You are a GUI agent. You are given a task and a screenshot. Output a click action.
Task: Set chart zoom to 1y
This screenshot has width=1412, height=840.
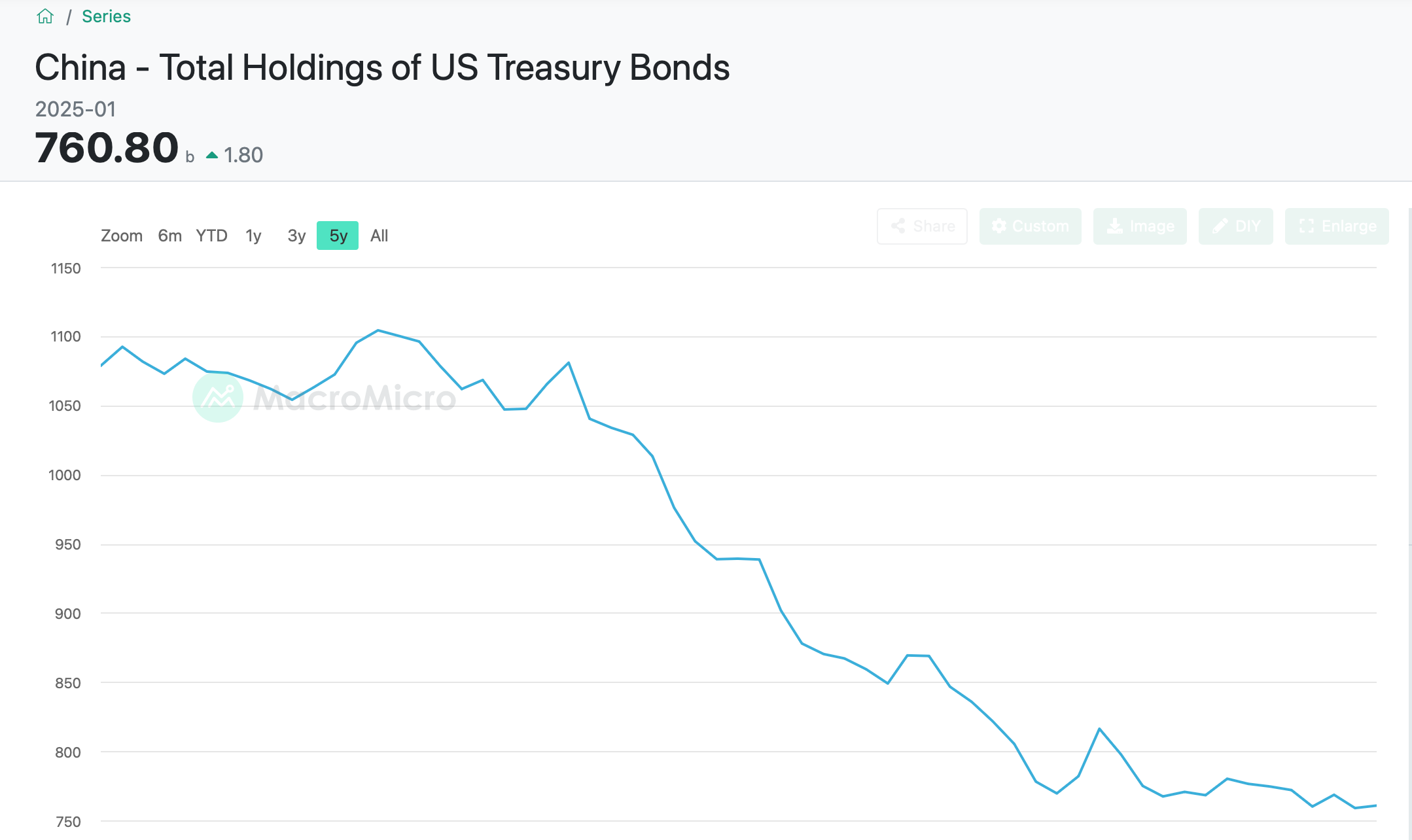click(253, 236)
